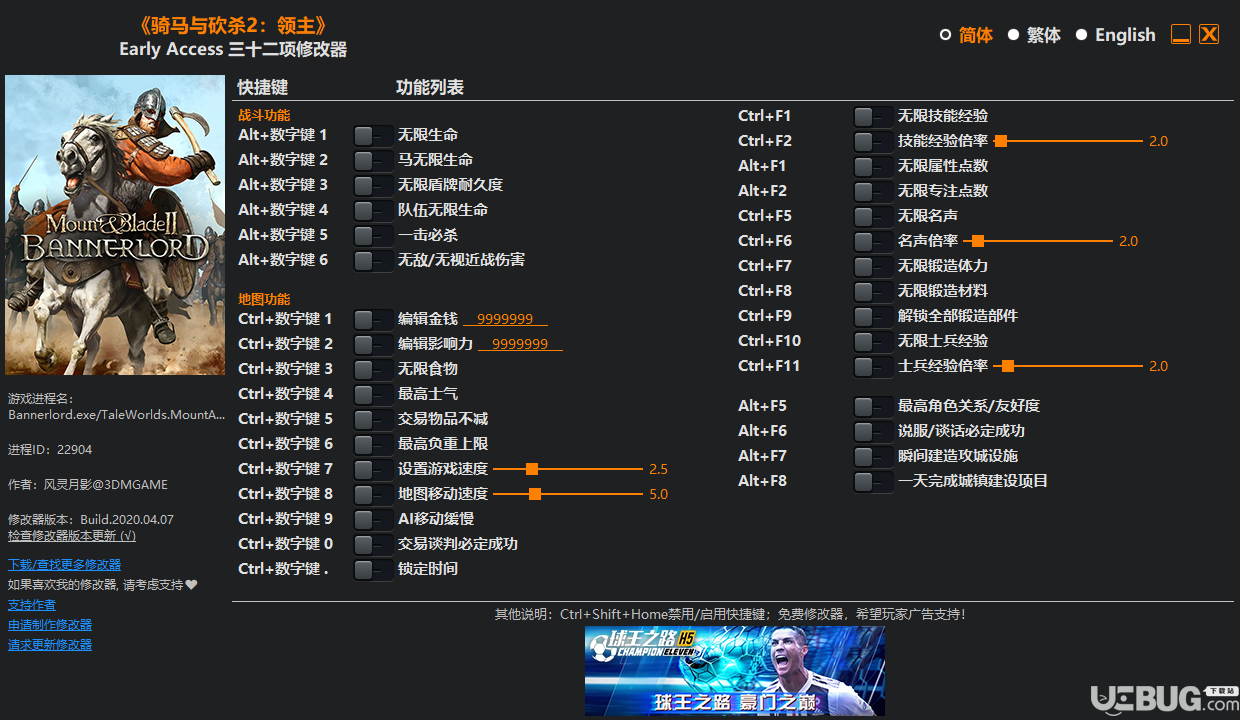Enable 编辑影响力 toggle
The image size is (1240, 720).
pyautogui.click(x=373, y=344)
